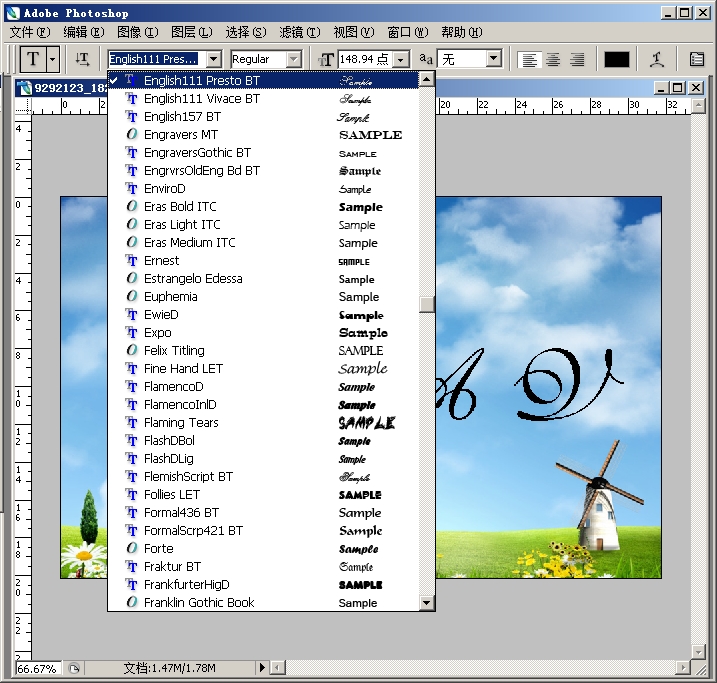The height and width of the screenshot is (683, 717).
Task: Open the 滤镜 menu
Action: [x=300, y=32]
